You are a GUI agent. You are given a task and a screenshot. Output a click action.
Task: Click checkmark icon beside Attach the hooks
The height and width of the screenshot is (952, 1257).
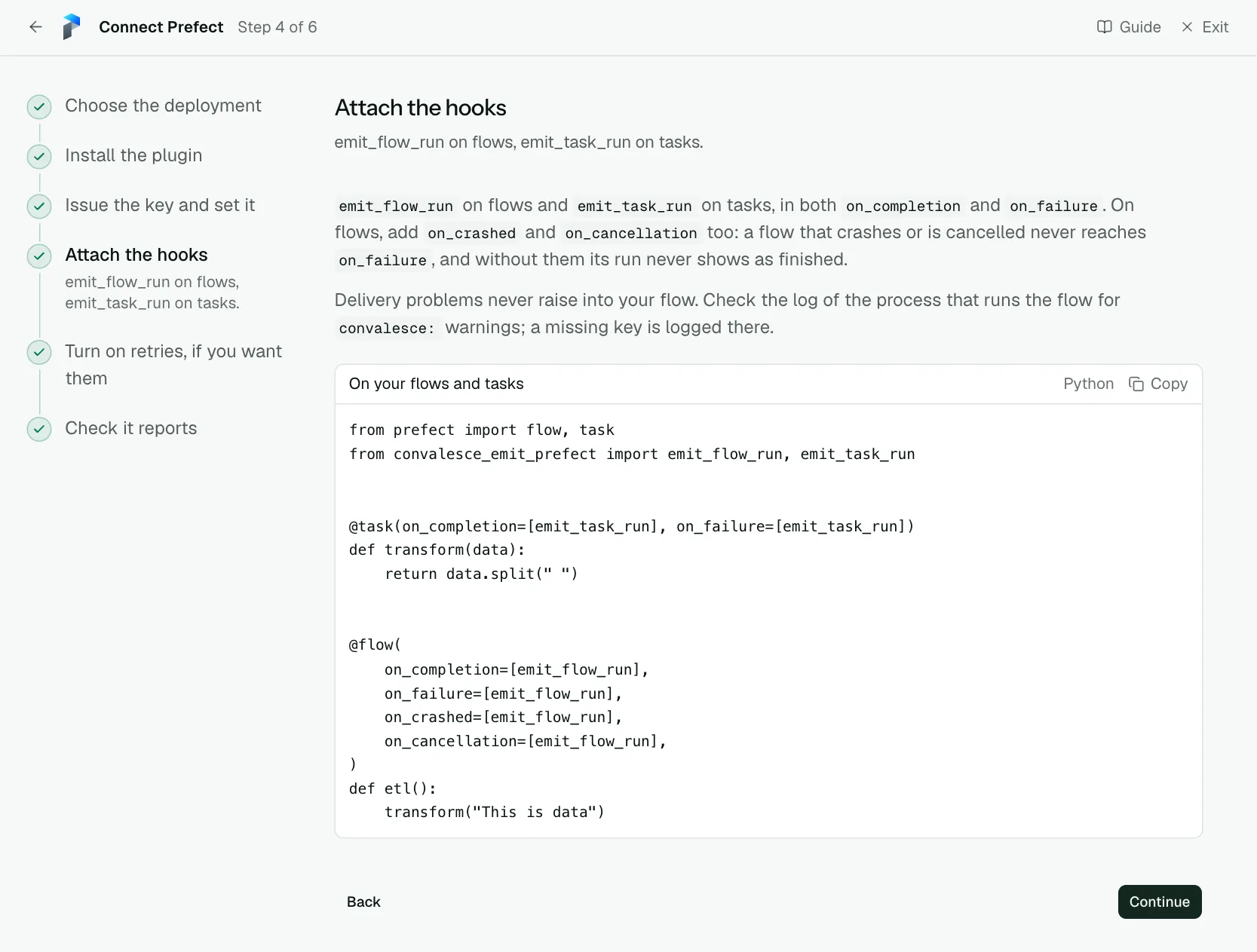39,256
